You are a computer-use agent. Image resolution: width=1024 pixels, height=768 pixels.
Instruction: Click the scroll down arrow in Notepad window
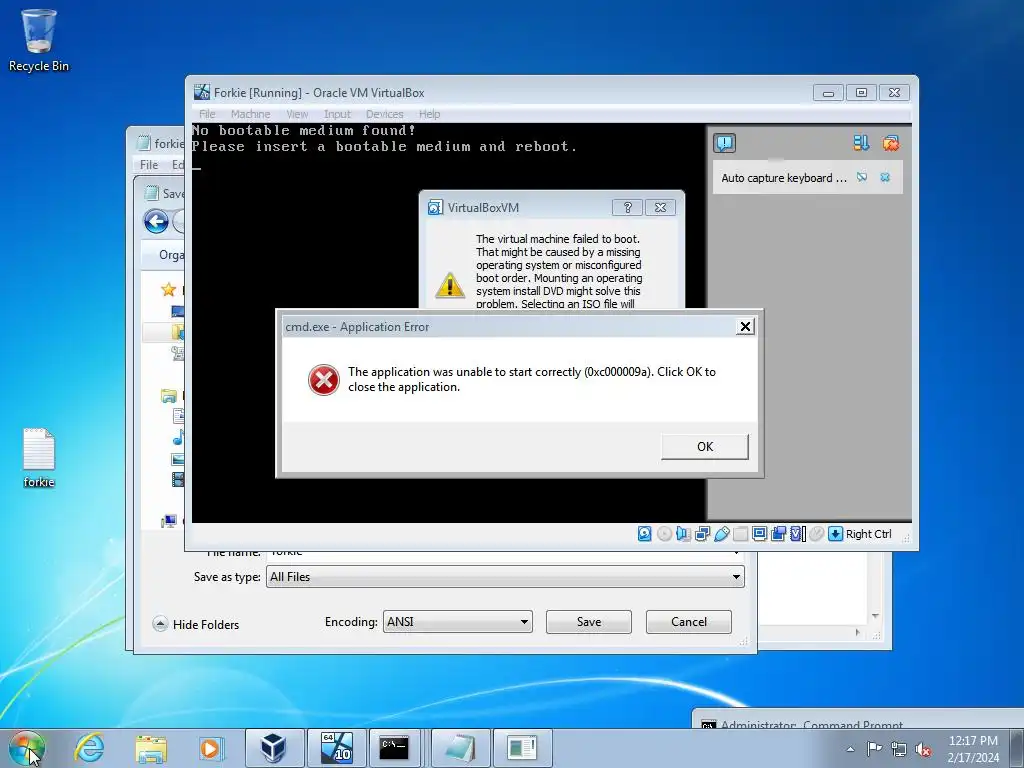(875, 616)
